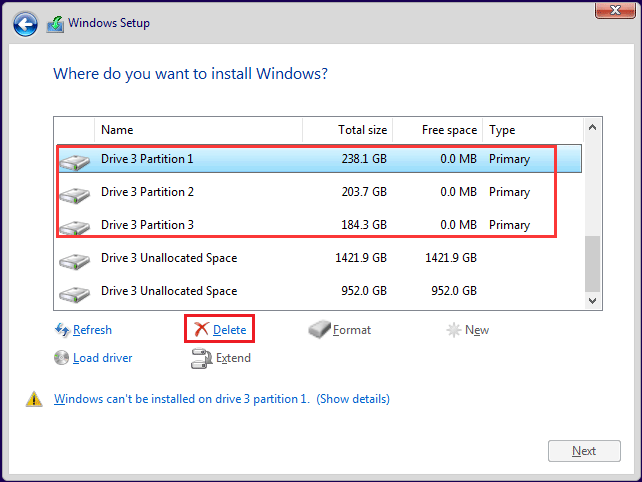This screenshot has width=642, height=482.
Task: Sort by the Total size column header
Action: click(348, 130)
